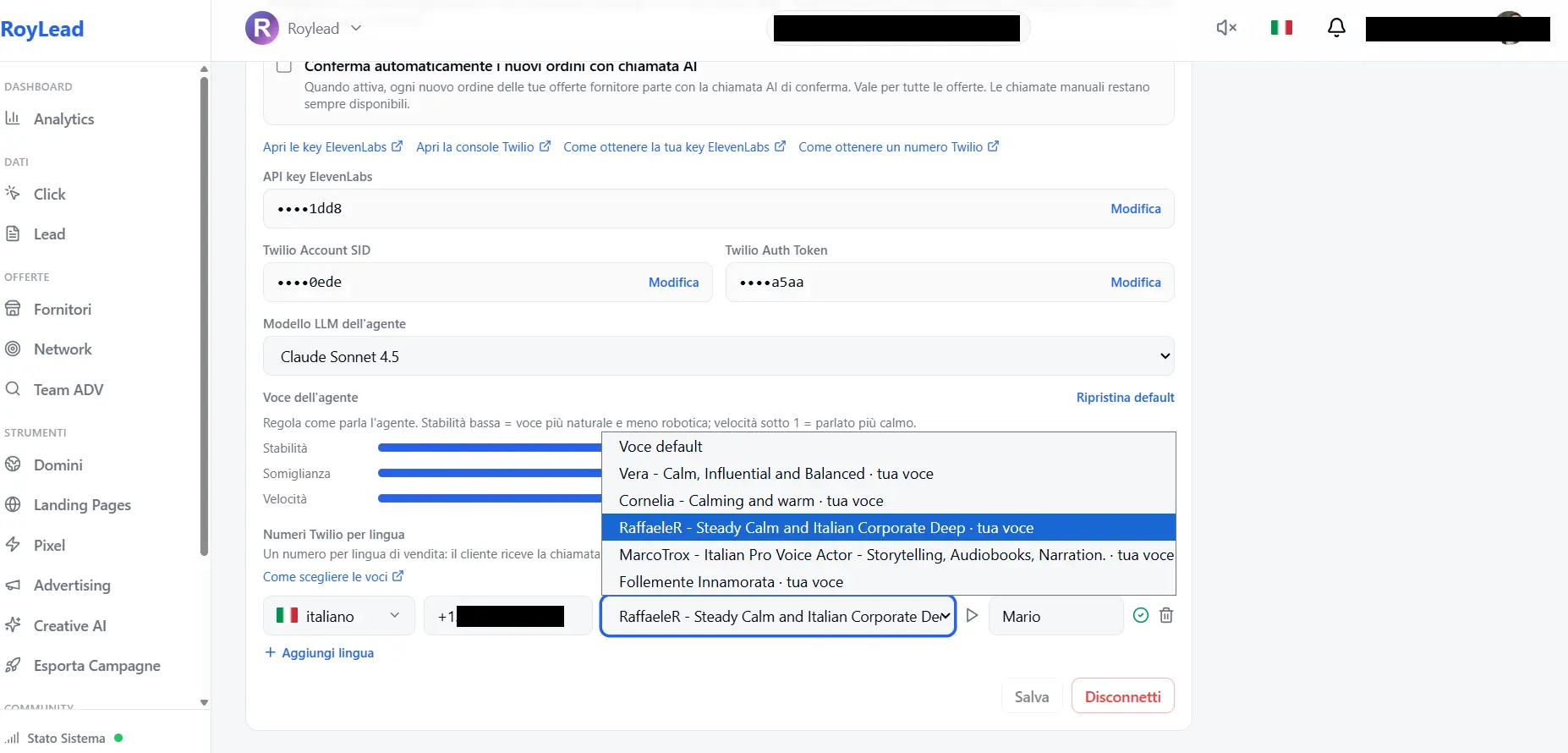Open Apri la console Twilio link
Viewport: 1568px width, 753px height.
pyautogui.click(x=483, y=146)
